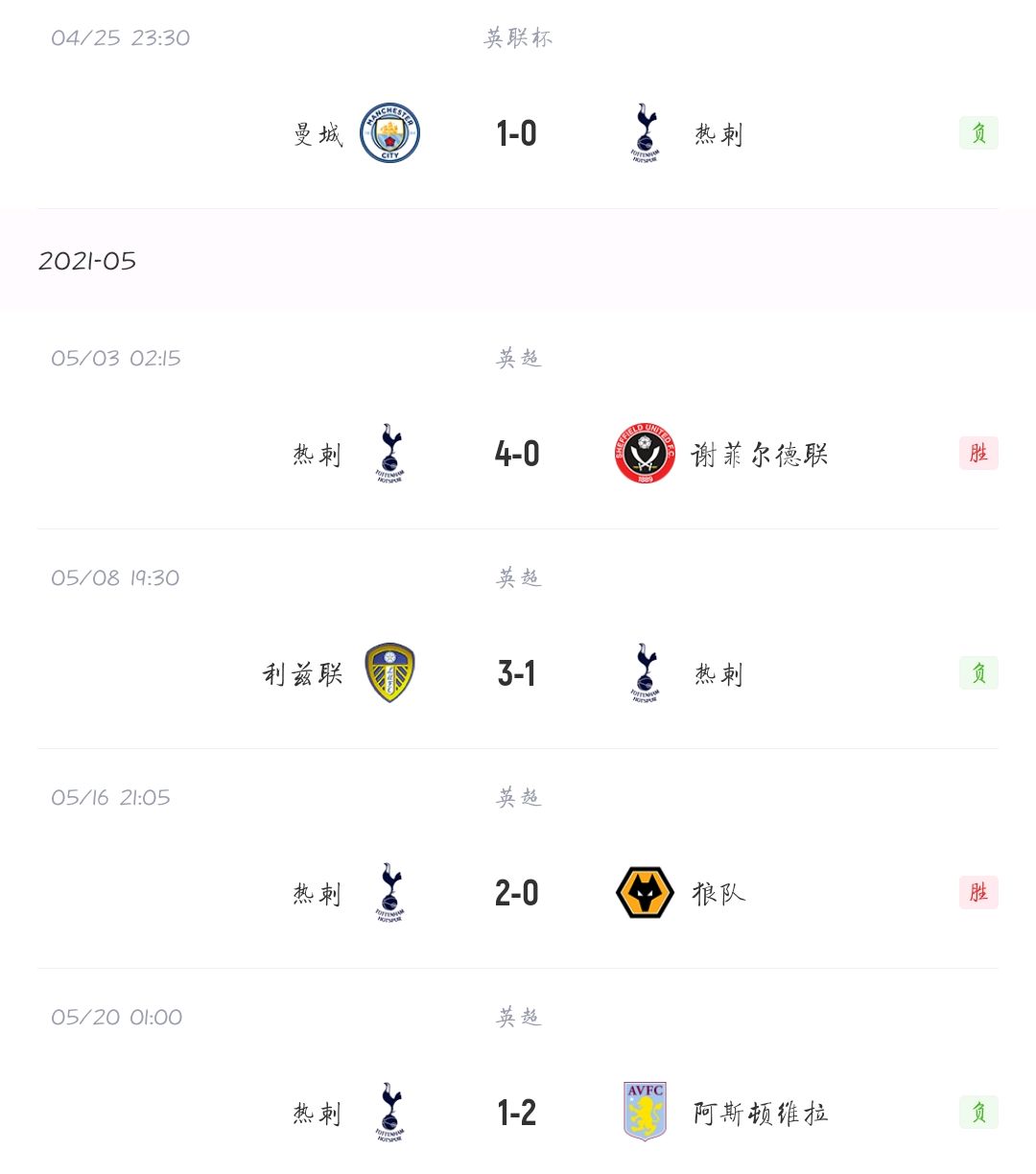Click Tottenham crest in the 04/25 match
Image resolution: width=1036 pixels, height=1174 pixels.
pyautogui.click(x=646, y=133)
